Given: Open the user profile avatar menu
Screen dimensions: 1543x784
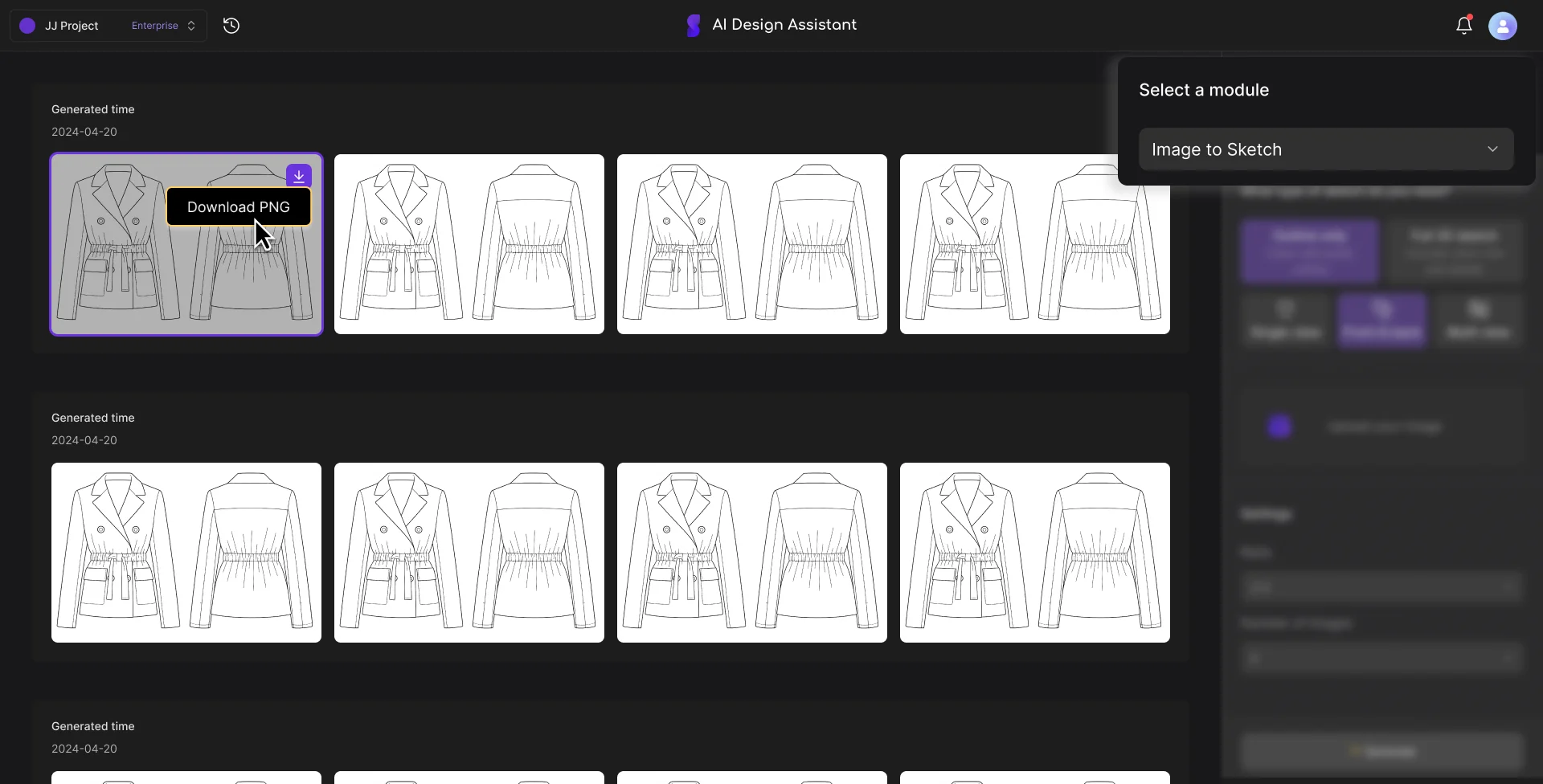Looking at the screenshot, I should [x=1503, y=25].
